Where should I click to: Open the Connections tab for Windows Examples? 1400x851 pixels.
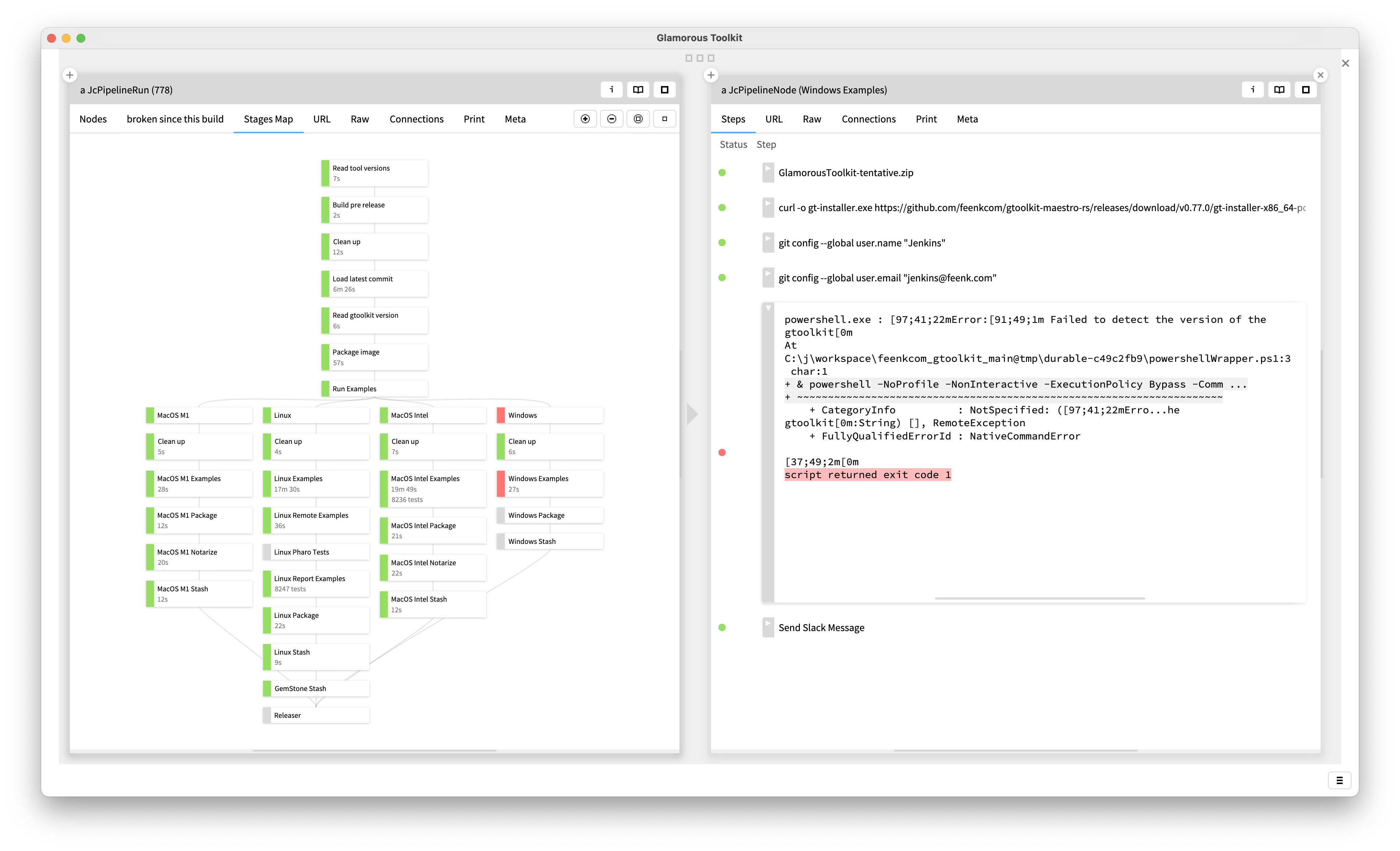coord(868,119)
